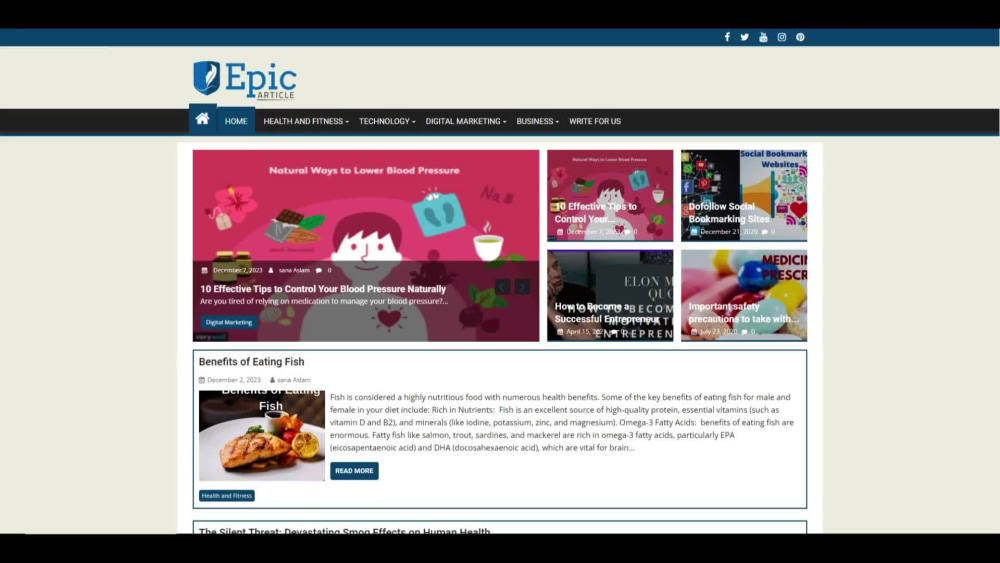Click July 23, 2020 date on medicine card
The width and height of the screenshot is (1000, 563).
(718, 332)
